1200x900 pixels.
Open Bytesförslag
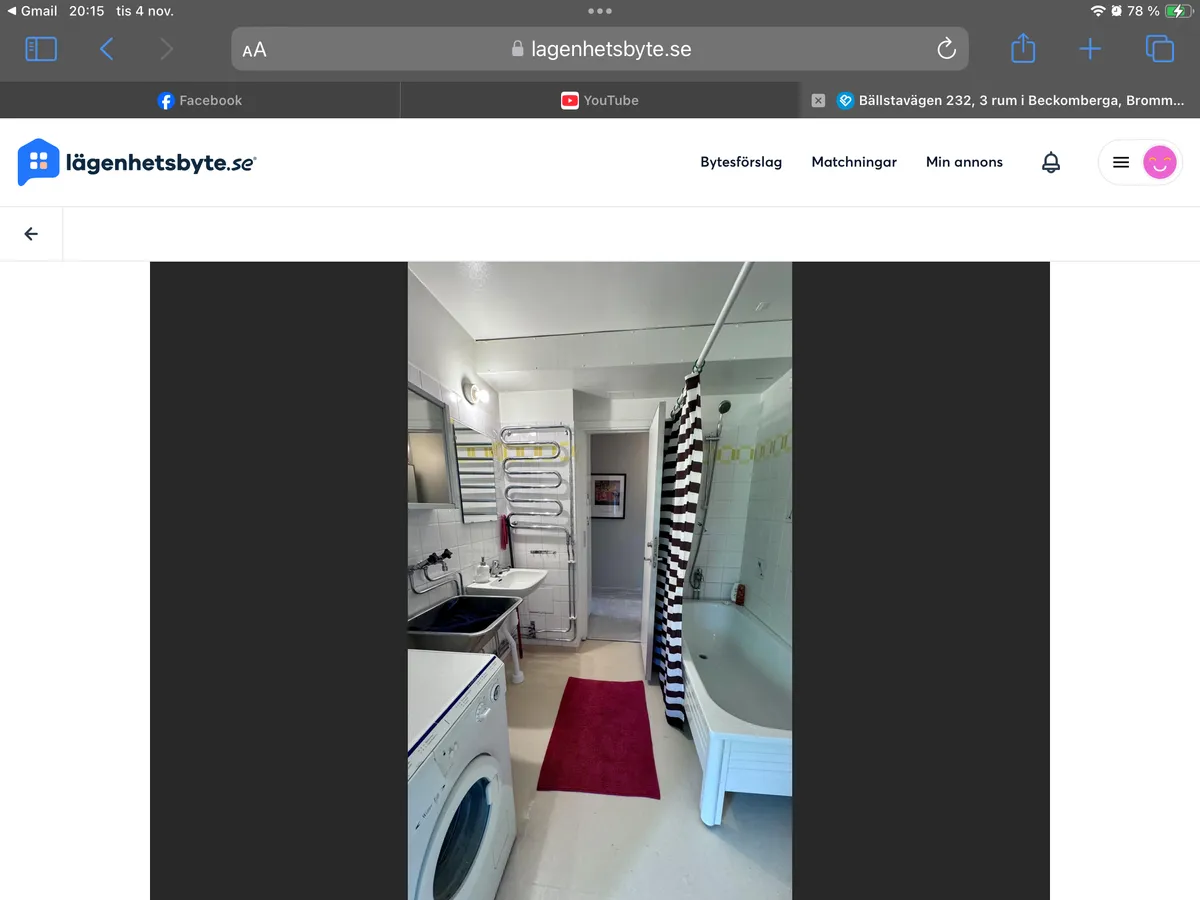point(741,161)
